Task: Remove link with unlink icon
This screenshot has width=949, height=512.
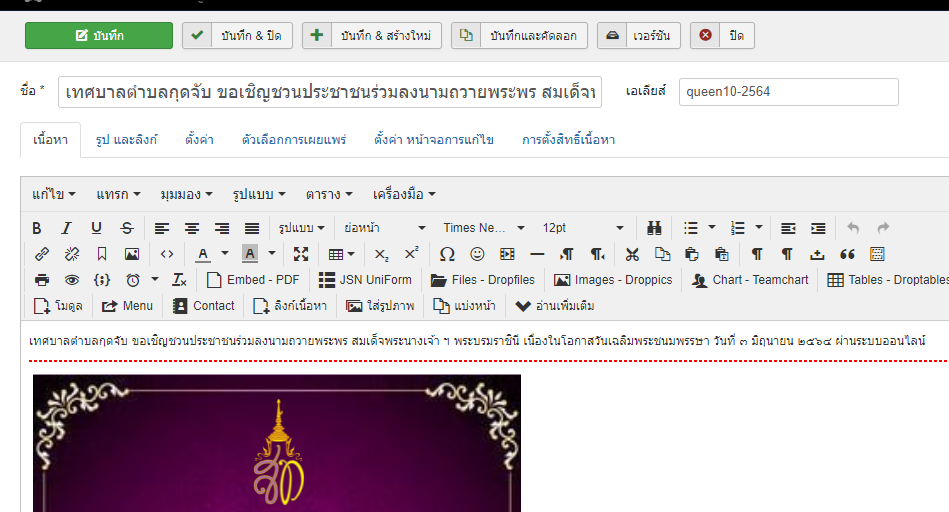Action: 72,254
